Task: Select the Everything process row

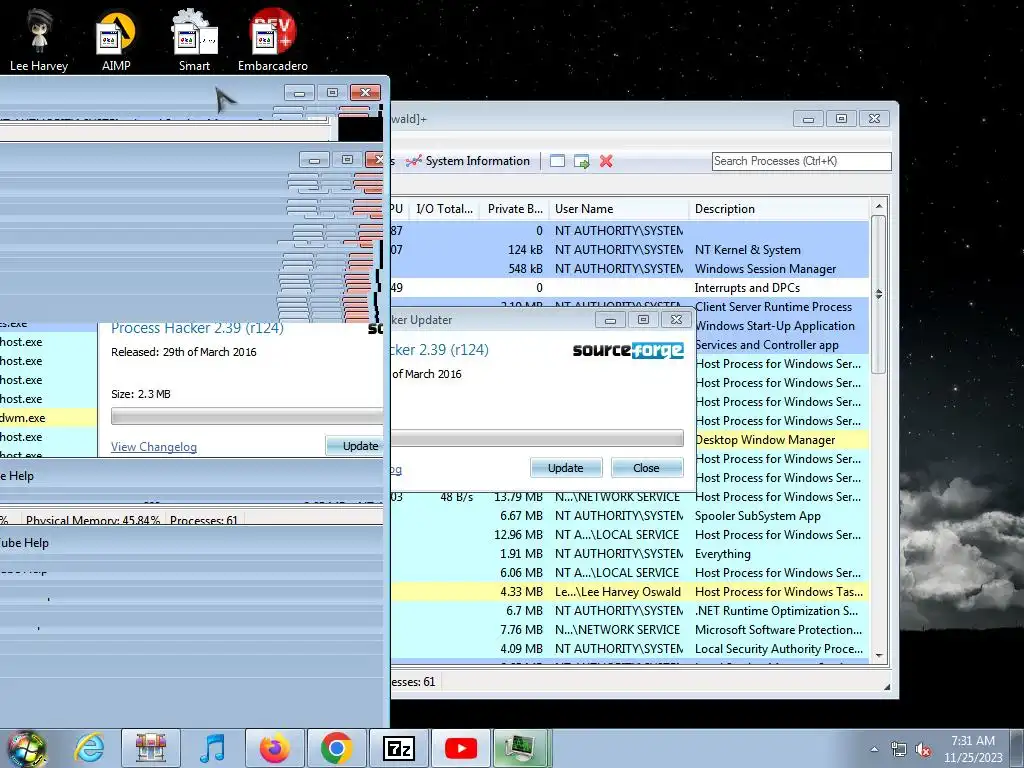Action: click(630, 554)
